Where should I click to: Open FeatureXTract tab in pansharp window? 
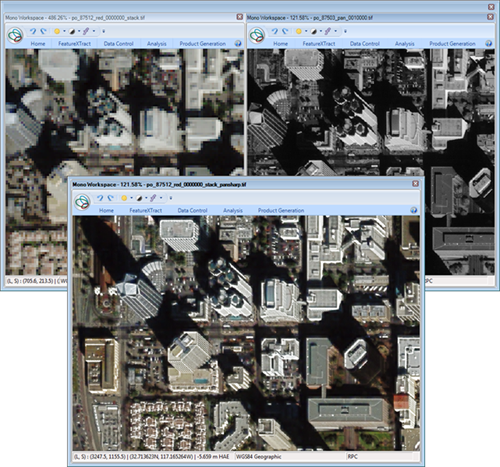146,210
